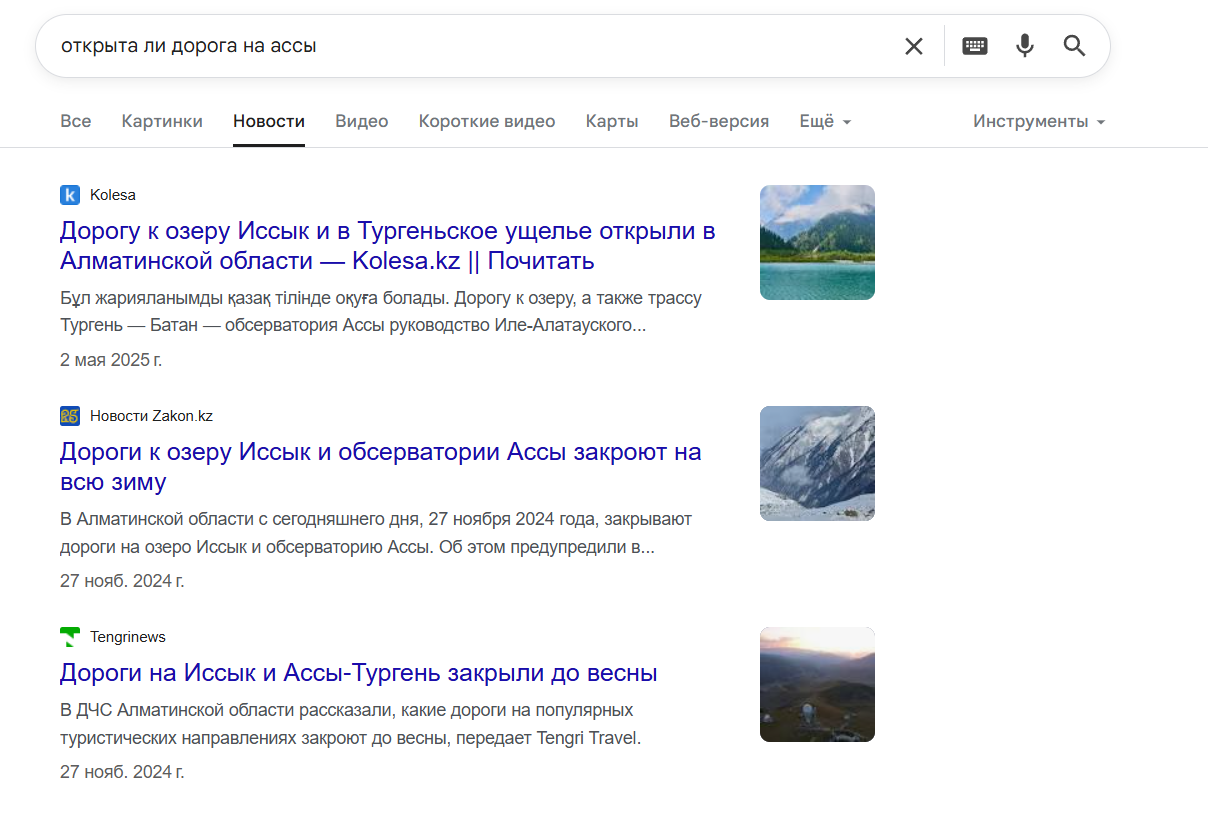Image resolution: width=1208 pixels, height=814 pixels.
Task: Open the snowy mountain thumbnail image
Action: [817, 463]
